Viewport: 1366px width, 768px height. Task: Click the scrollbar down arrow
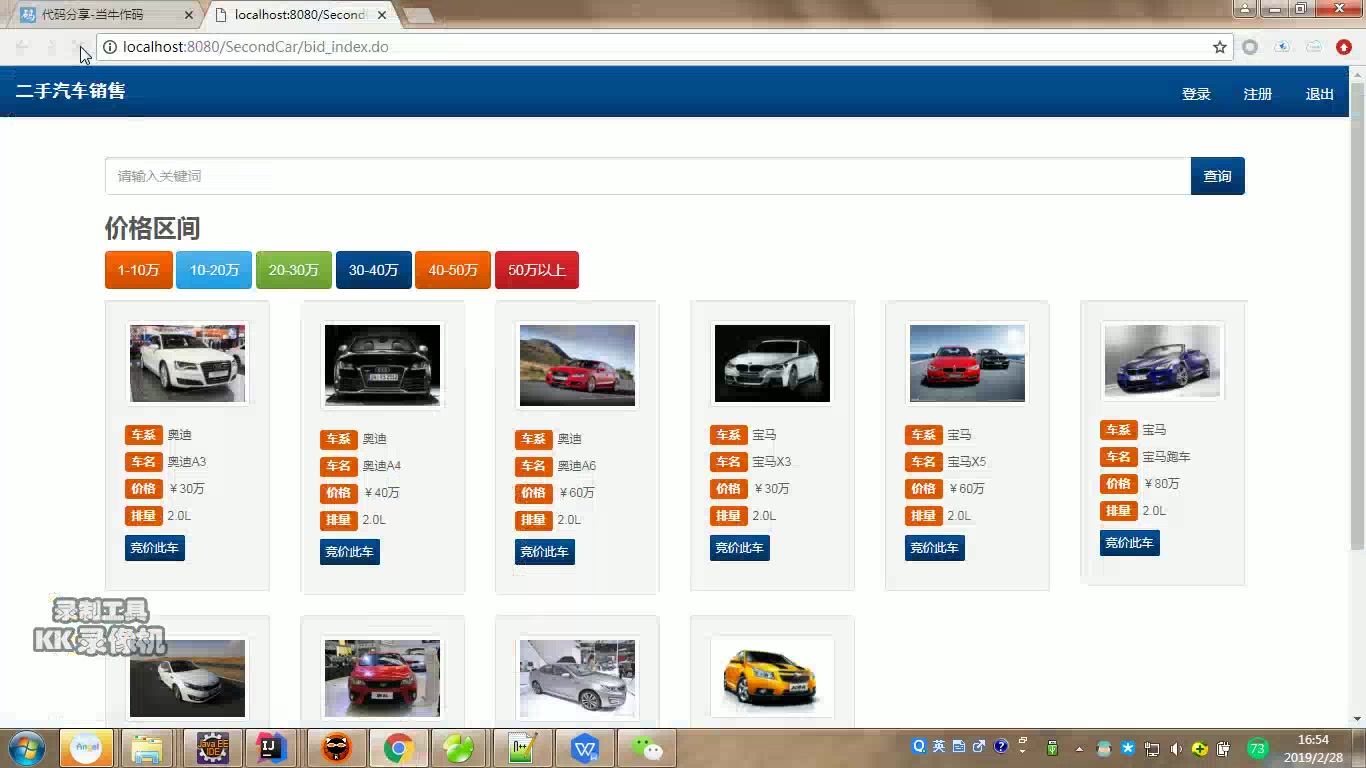1357,718
